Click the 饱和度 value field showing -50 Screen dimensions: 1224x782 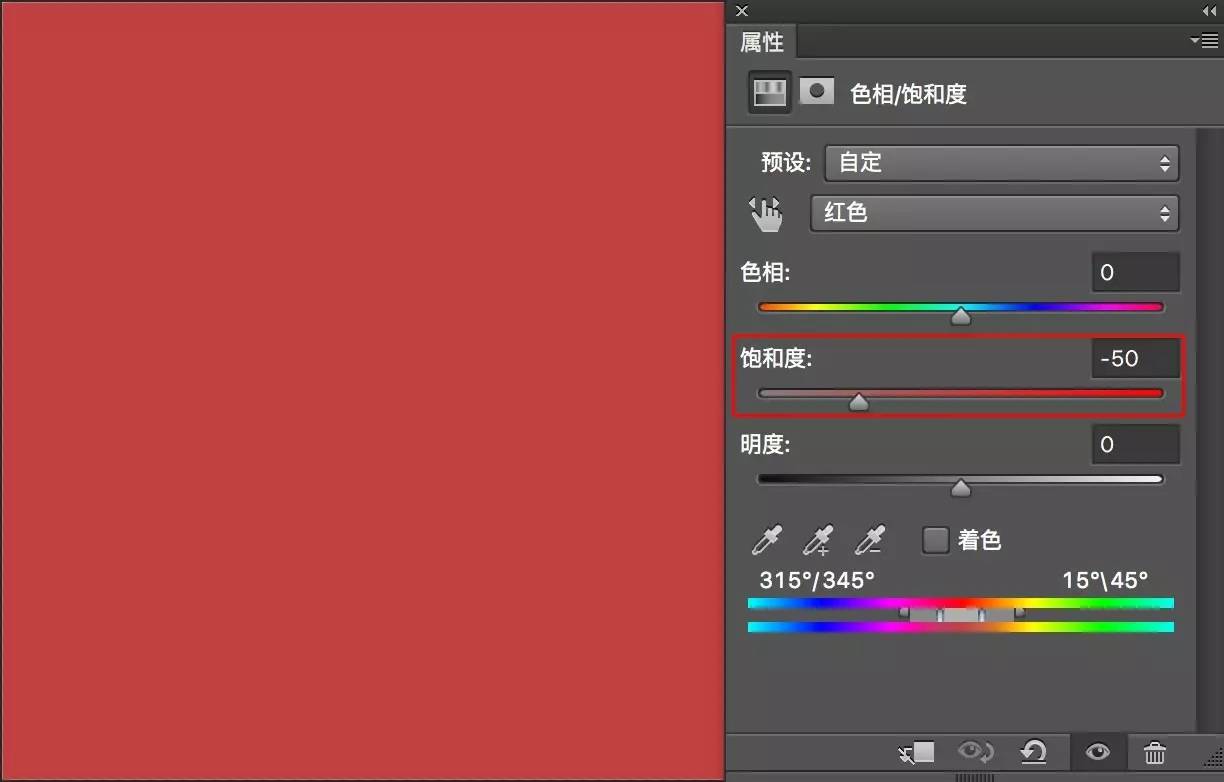[1135, 358]
